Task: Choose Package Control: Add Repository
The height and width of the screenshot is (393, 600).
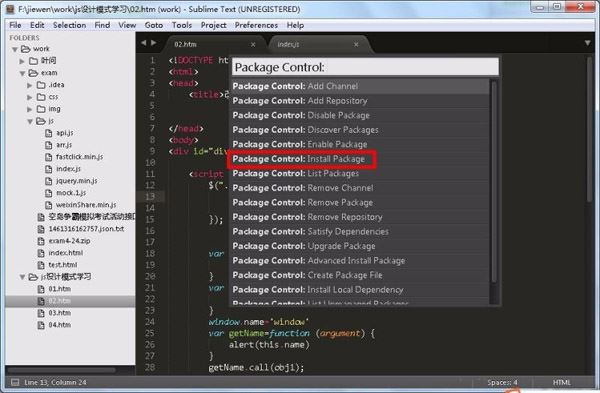Action: point(360,101)
